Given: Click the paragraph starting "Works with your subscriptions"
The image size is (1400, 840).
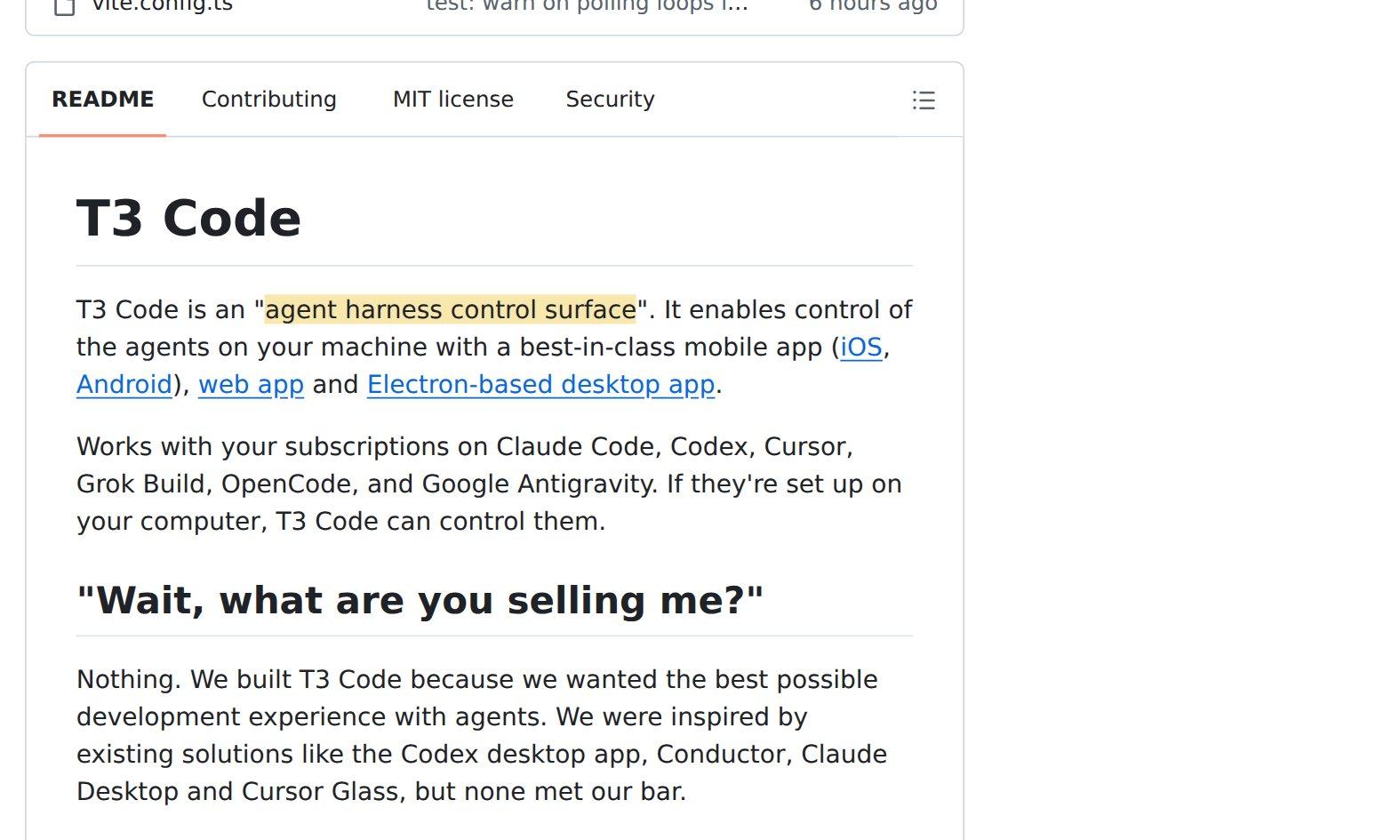Looking at the screenshot, I should click(494, 484).
